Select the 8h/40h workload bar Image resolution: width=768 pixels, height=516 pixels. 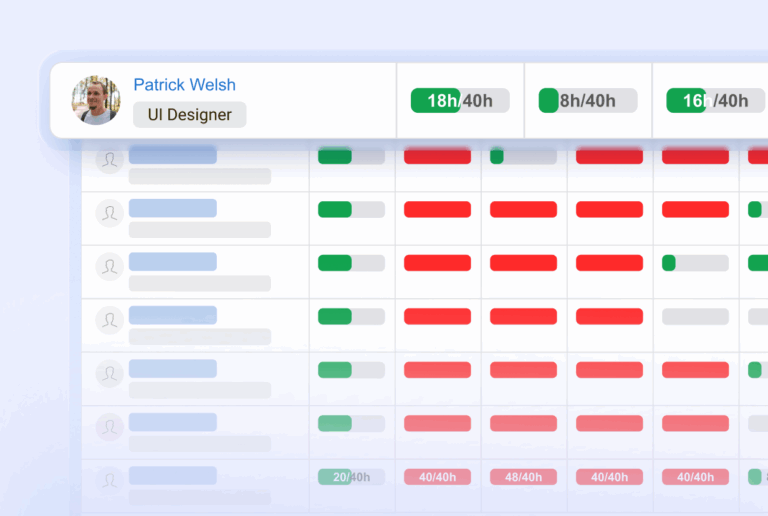tap(587, 100)
